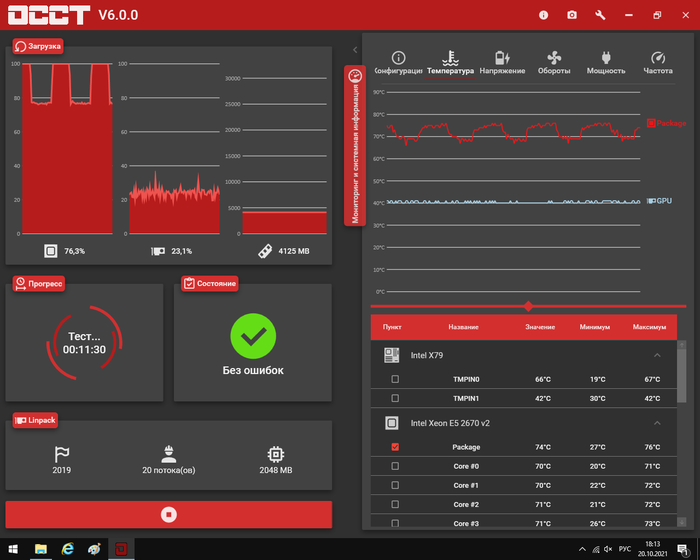Click the muted volume tray icon

click(608, 549)
